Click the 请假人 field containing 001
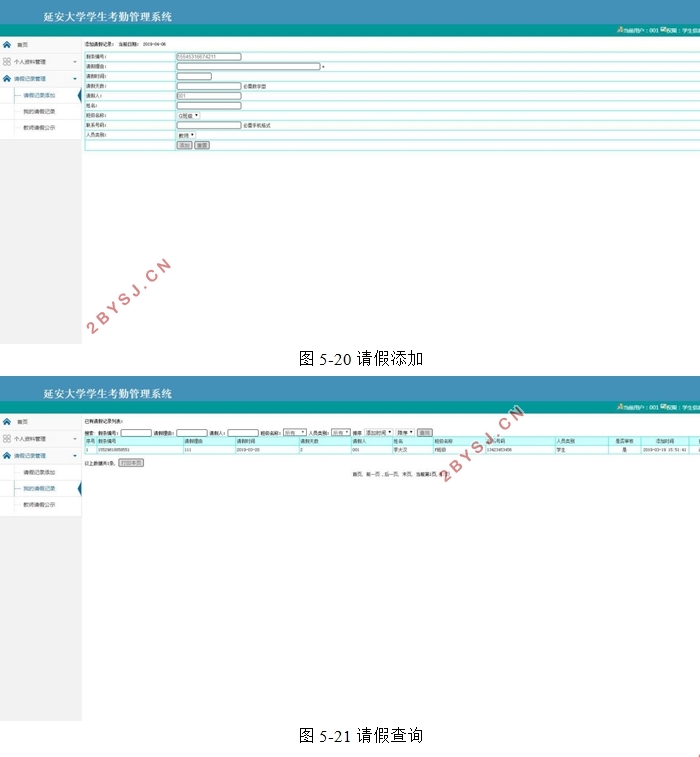The height and width of the screenshot is (757, 700). [x=209, y=96]
